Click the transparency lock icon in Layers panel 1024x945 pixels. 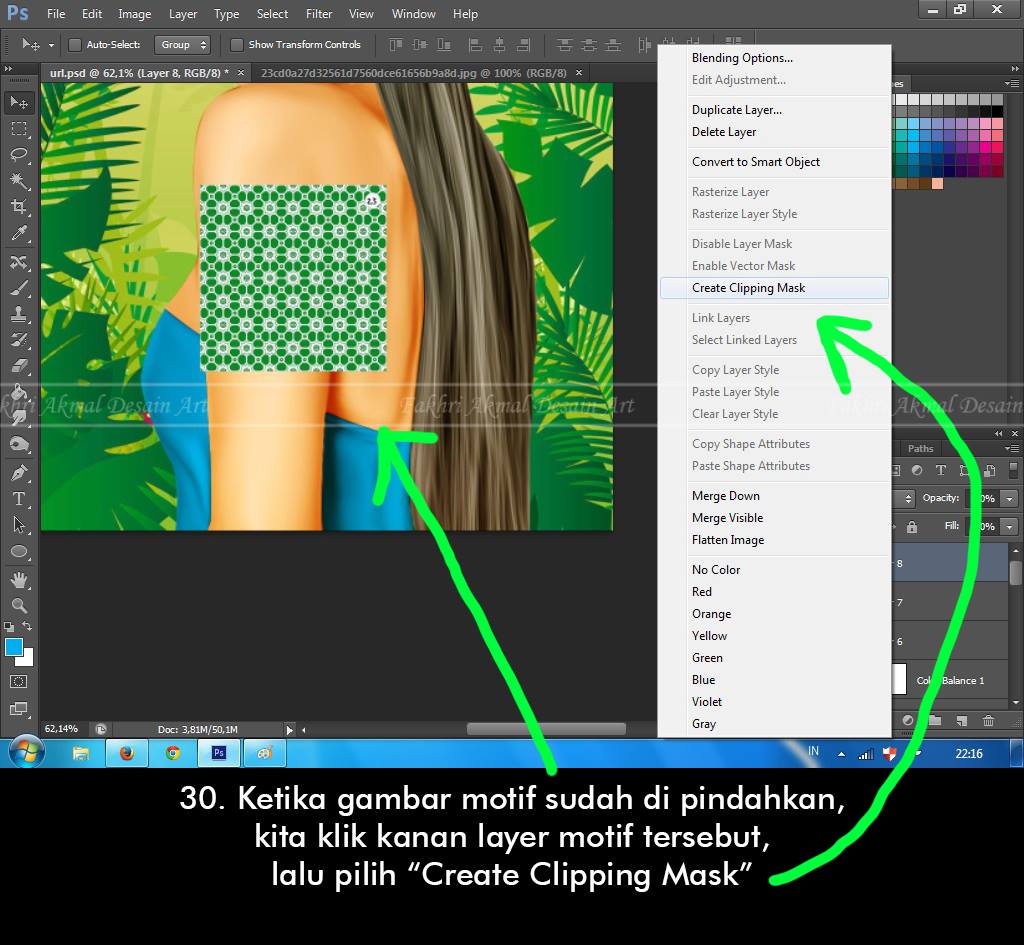coord(912,528)
